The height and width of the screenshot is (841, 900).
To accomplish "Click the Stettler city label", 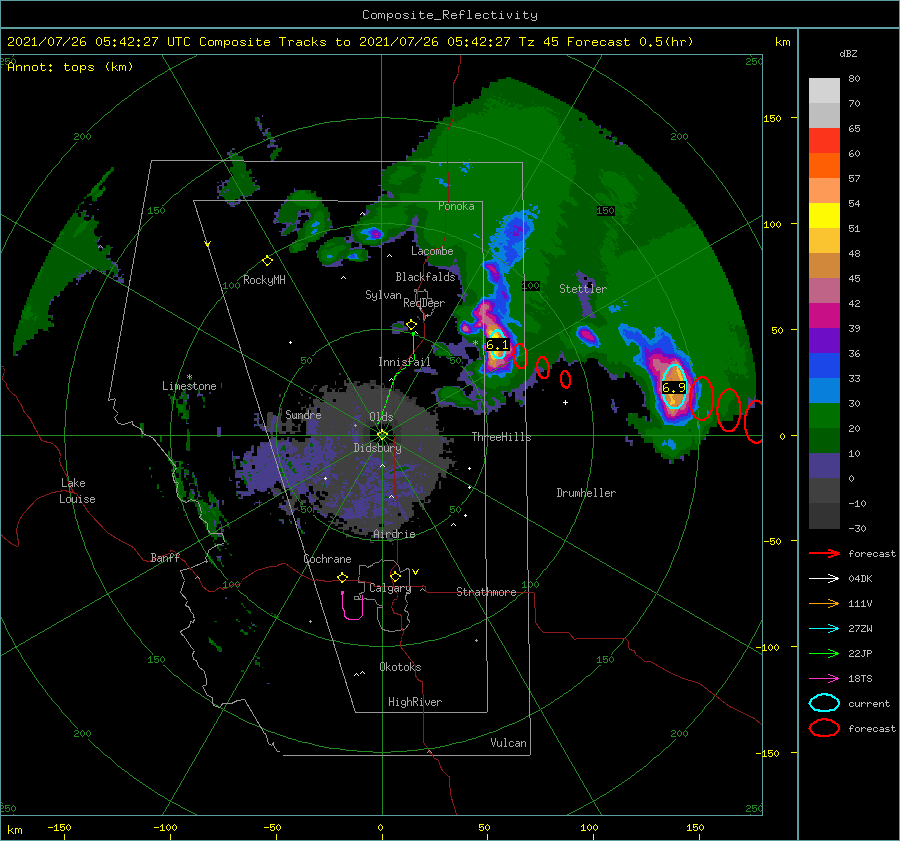I will pos(583,289).
